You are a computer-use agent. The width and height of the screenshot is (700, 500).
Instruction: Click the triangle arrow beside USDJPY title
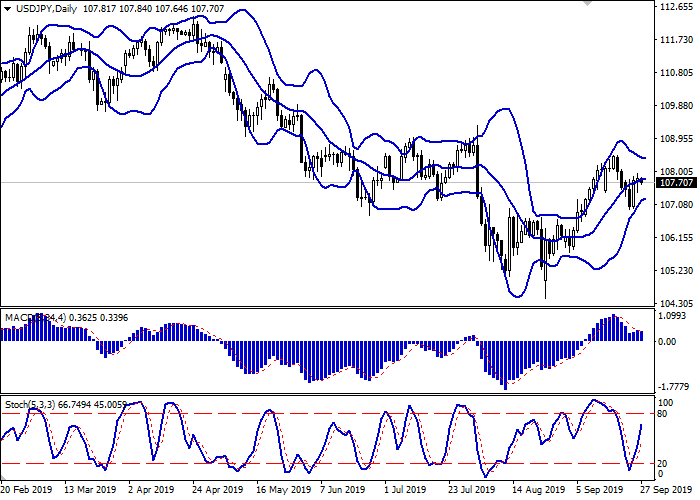pos(7,9)
